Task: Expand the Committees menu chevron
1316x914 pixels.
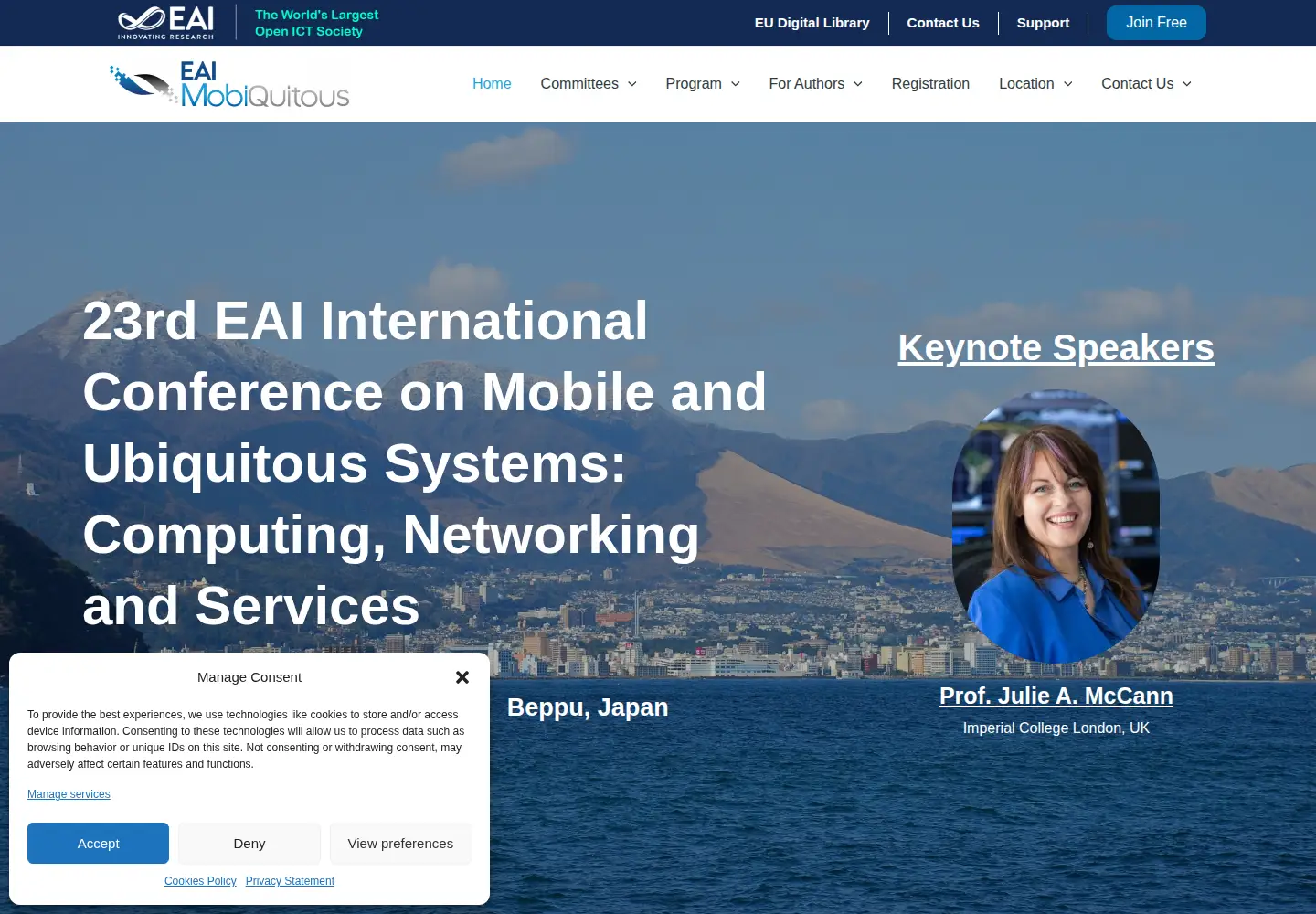Action: (x=631, y=84)
